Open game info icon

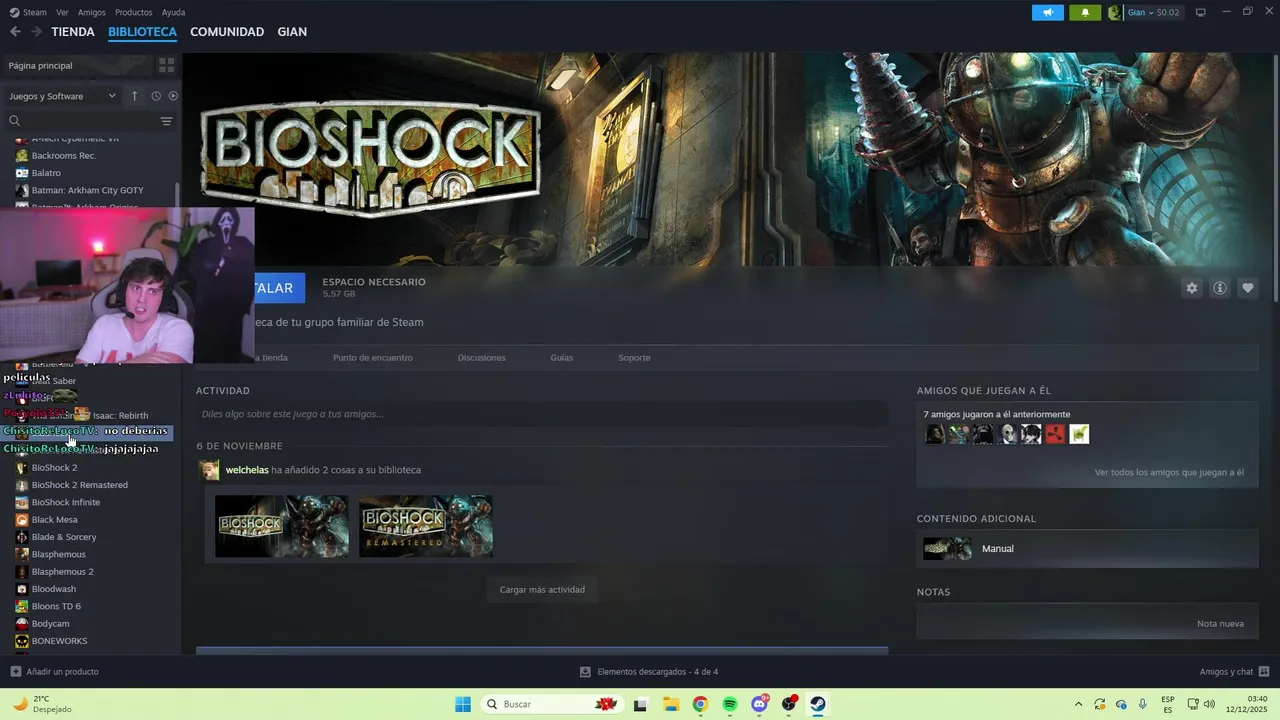[1220, 288]
